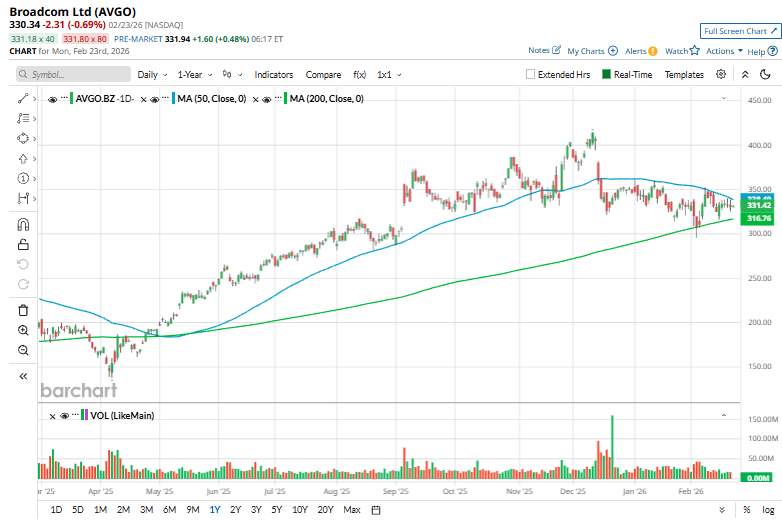This screenshot has width=782, height=520.
Task: Open the Daily frequency dropdown
Action: 152,74
